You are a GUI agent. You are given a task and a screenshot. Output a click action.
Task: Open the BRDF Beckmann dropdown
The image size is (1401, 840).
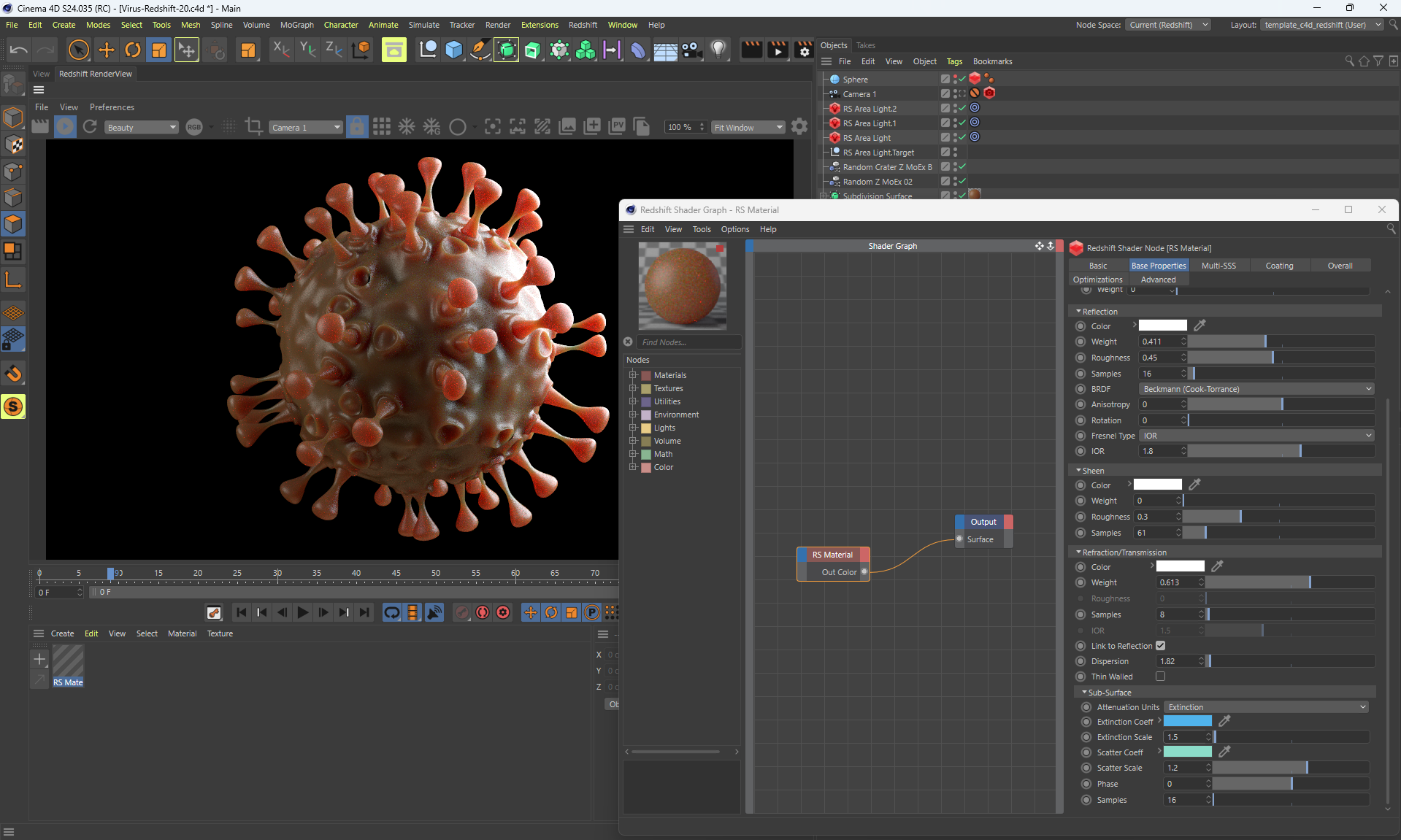pyautogui.click(x=1256, y=389)
